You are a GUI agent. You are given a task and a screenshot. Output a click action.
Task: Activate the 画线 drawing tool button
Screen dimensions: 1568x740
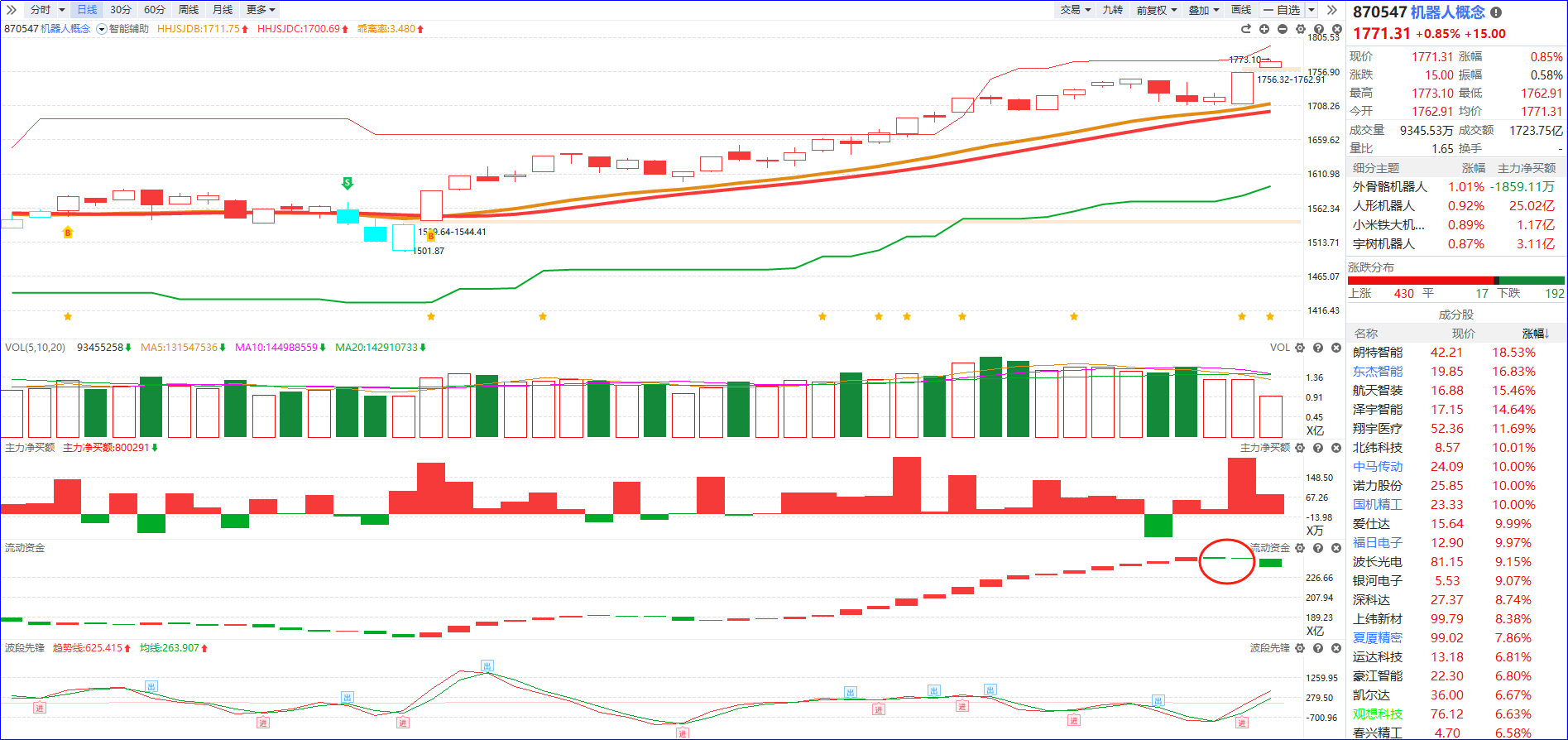(1241, 10)
